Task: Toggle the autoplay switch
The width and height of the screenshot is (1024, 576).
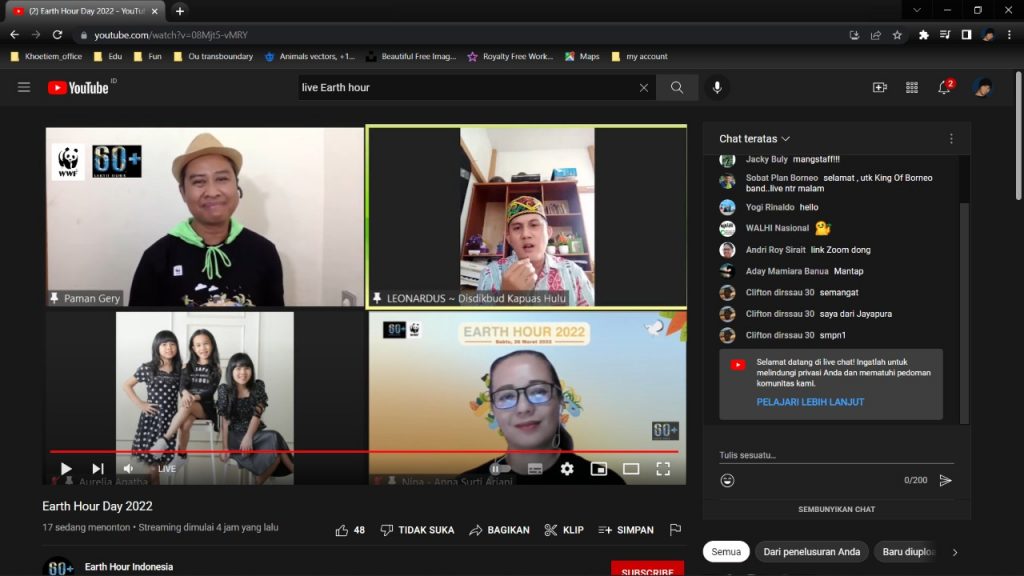Action: [499, 468]
